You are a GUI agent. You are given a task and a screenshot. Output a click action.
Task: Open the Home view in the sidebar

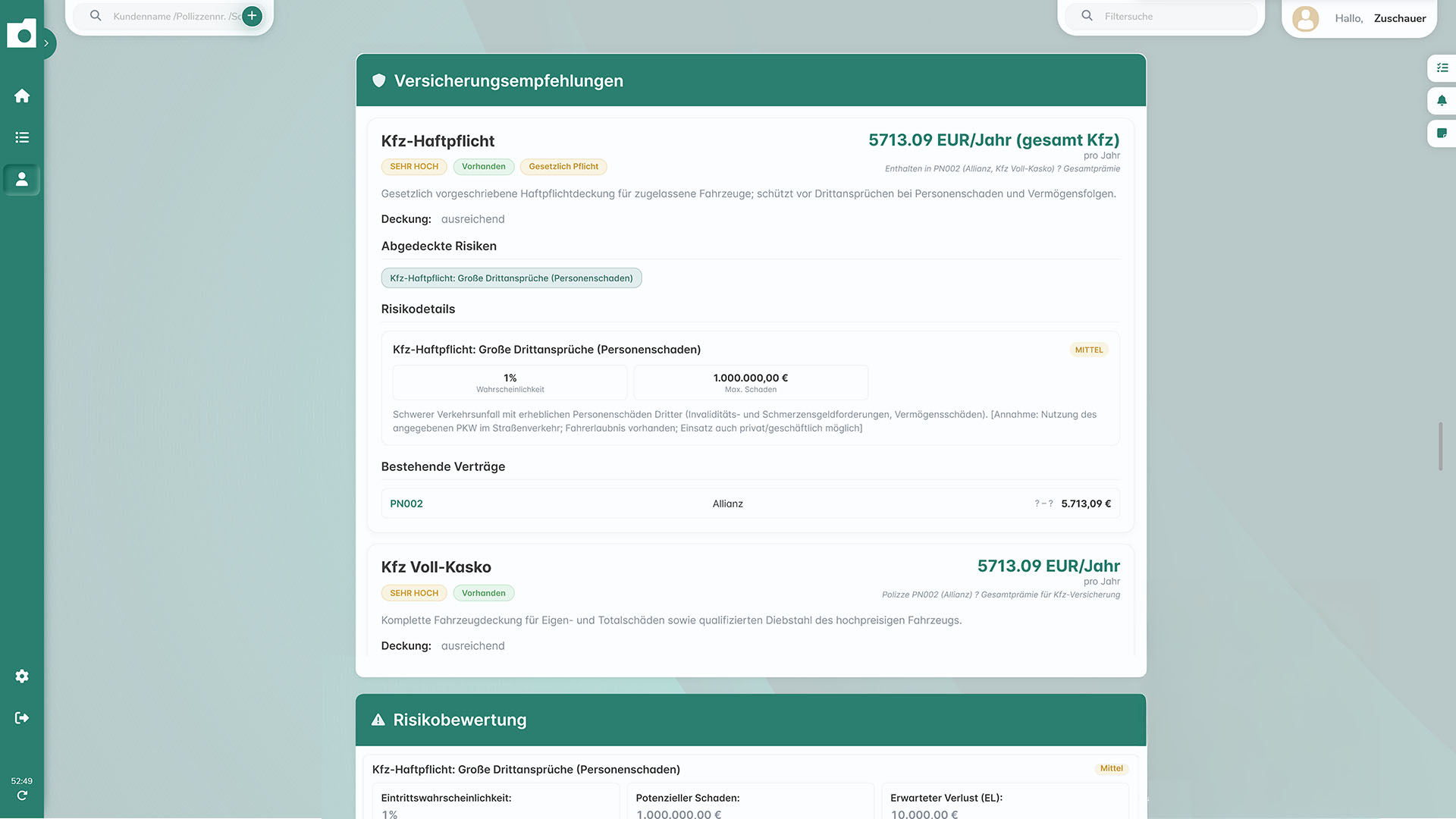[22, 96]
